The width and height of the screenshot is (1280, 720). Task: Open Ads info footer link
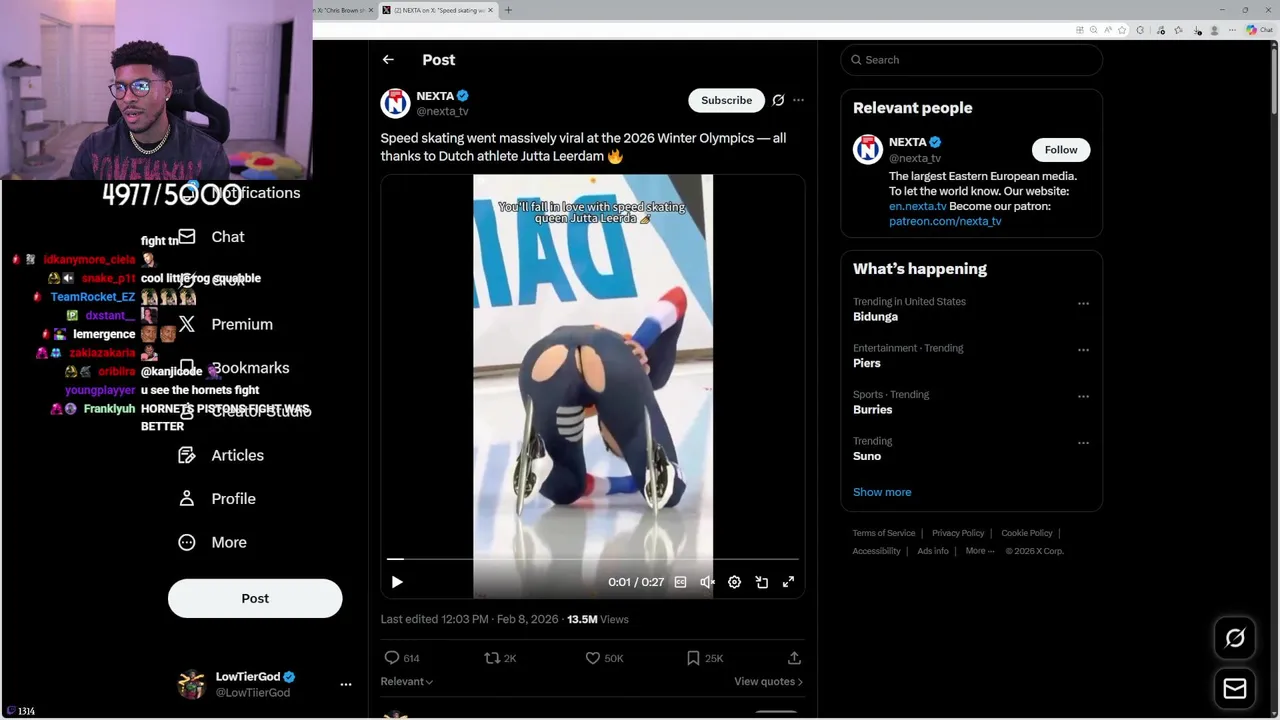coord(933,551)
